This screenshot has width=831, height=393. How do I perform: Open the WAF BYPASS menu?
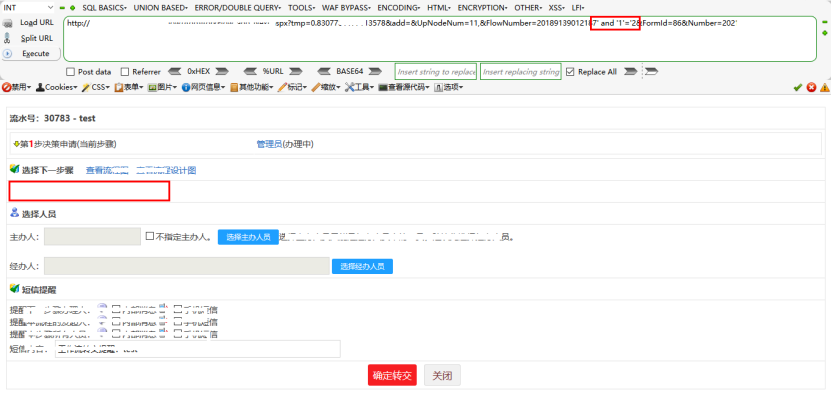coord(346,8)
